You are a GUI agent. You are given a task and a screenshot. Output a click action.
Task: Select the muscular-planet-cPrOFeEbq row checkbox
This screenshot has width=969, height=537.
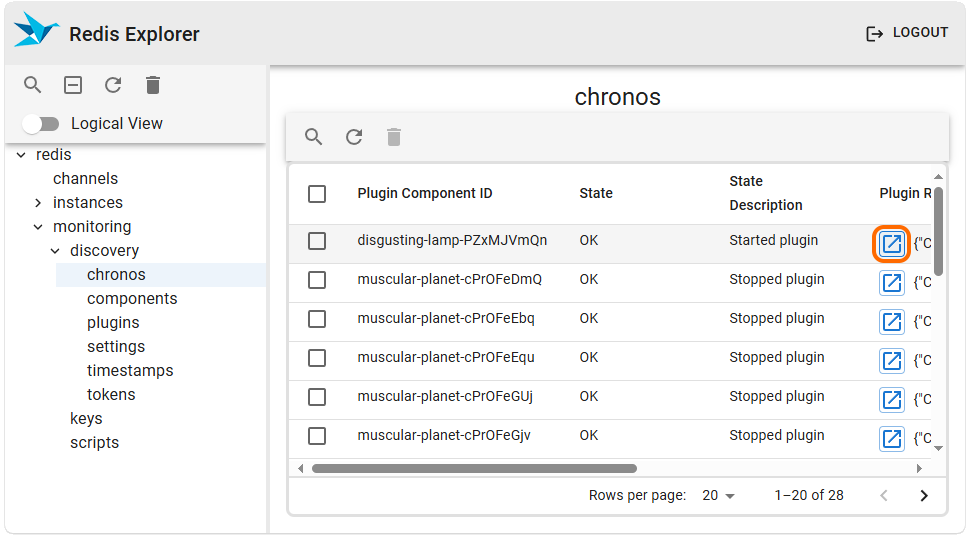click(317, 319)
